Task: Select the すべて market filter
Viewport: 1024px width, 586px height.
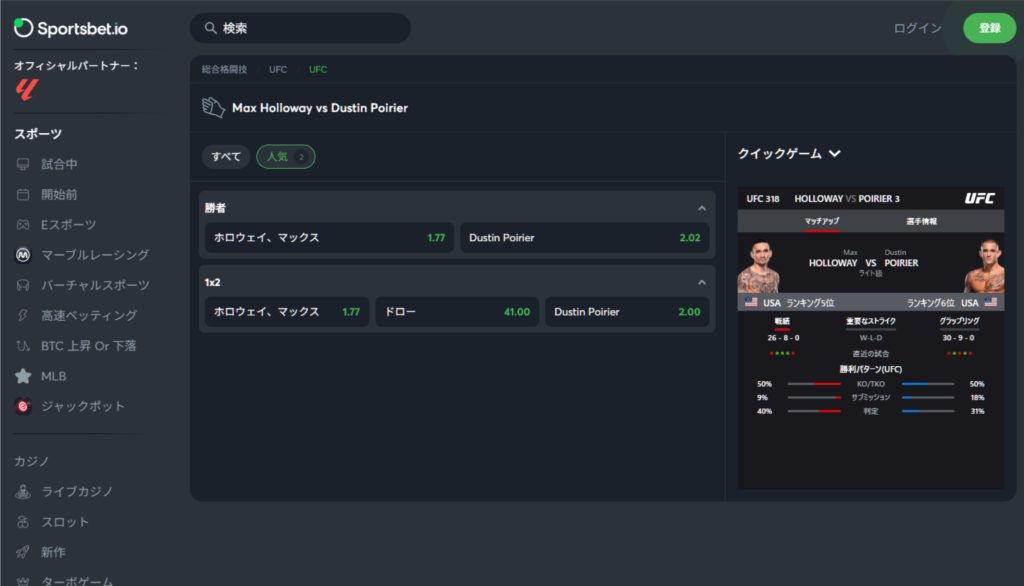Action: 226,157
